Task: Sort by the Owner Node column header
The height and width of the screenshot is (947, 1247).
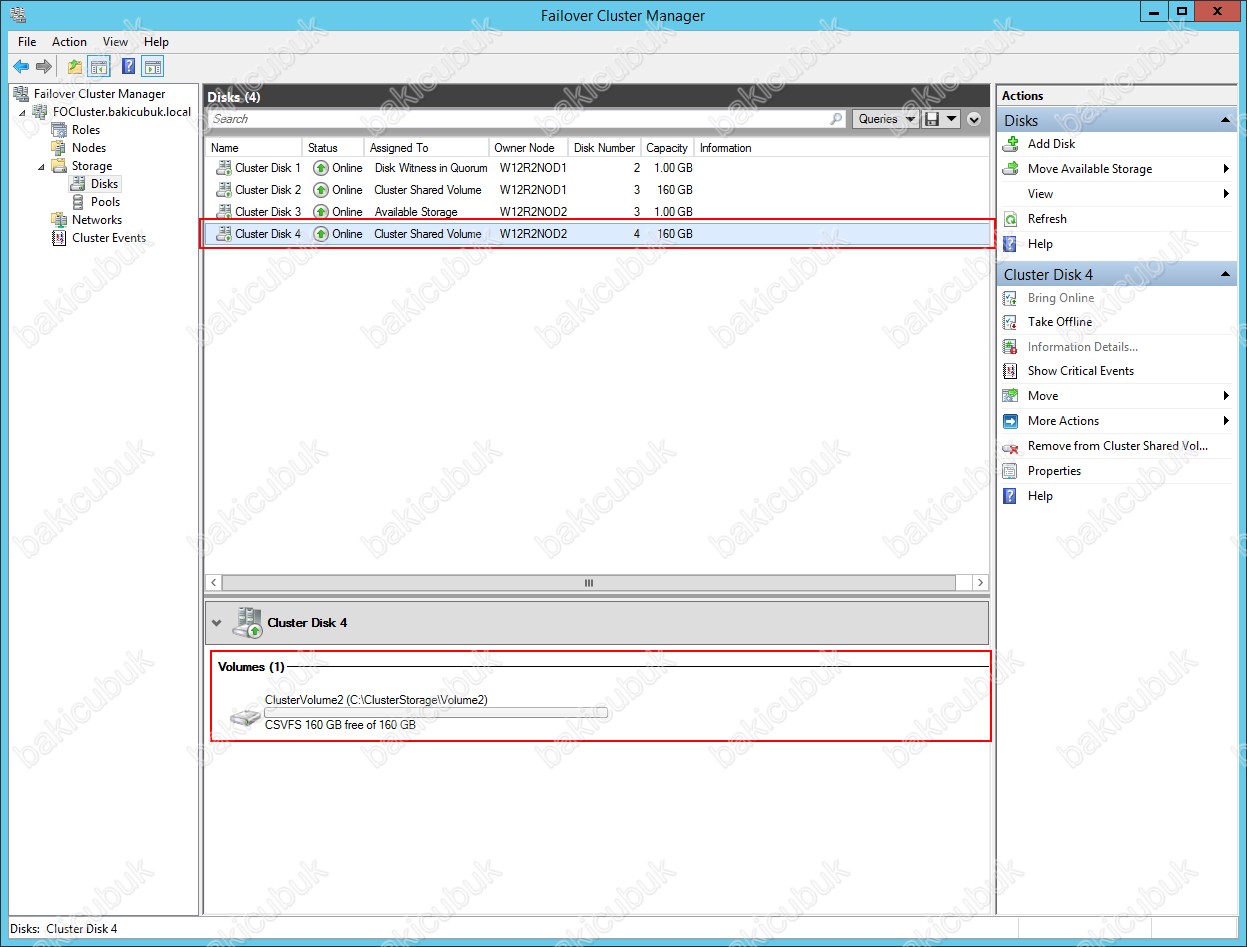Action: (529, 148)
